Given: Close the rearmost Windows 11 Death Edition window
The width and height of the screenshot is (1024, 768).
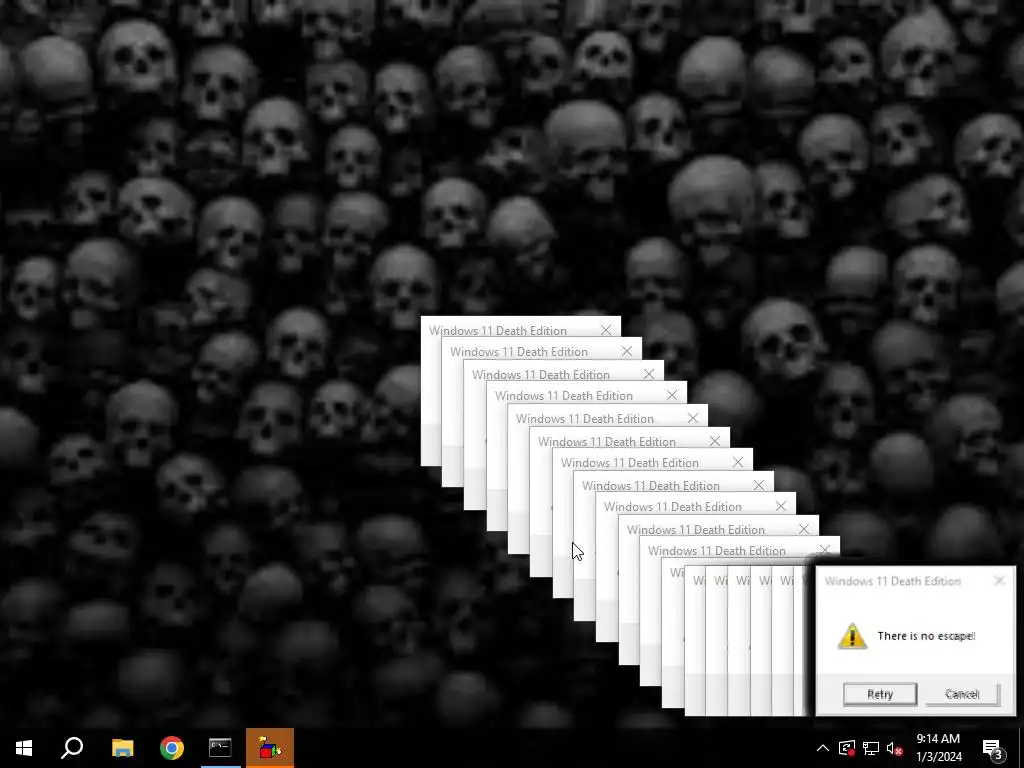Looking at the screenshot, I should (x=606, y=330).
